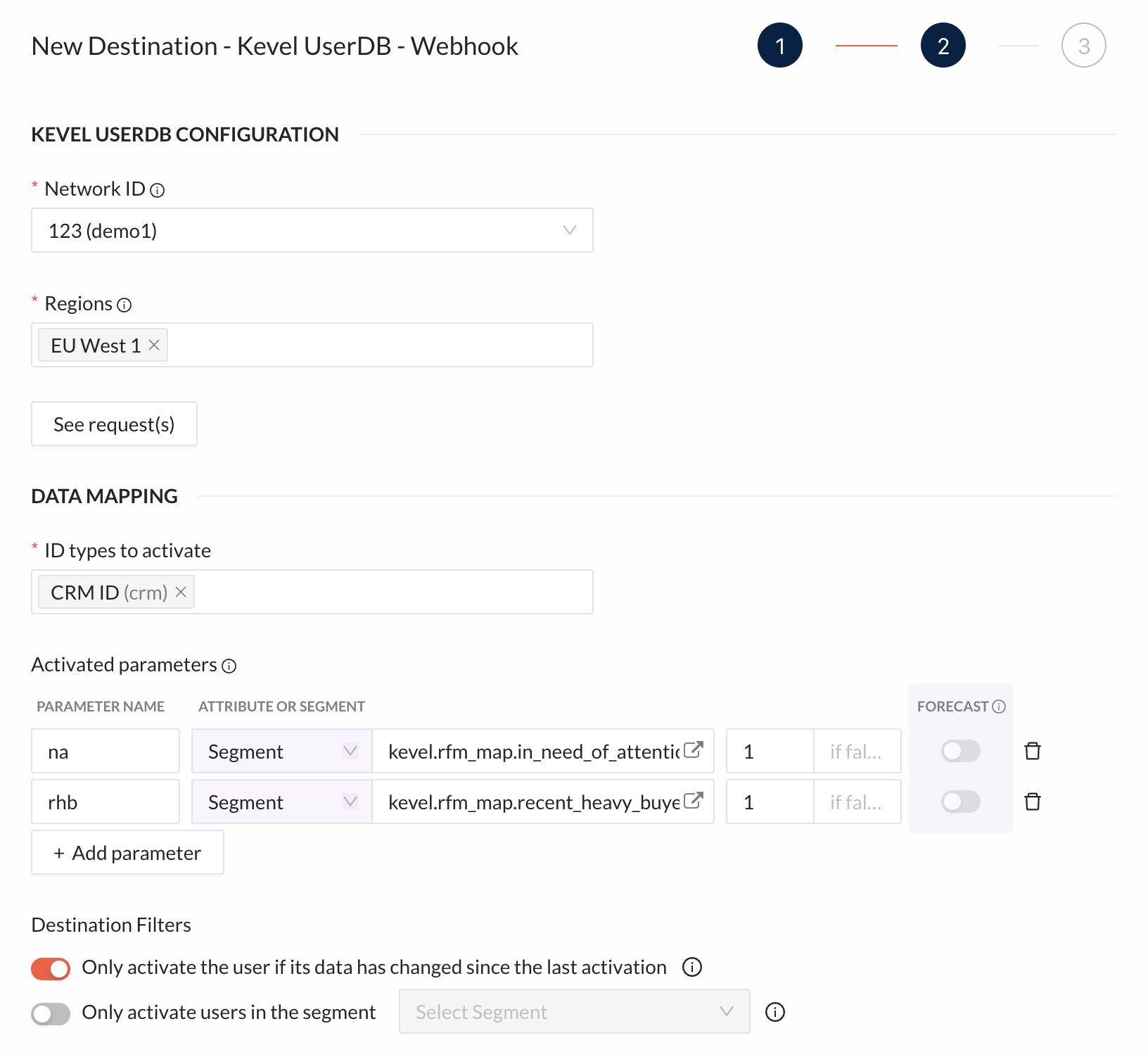This screenshot has height=1057, width=1148.
Task: Delete the rhb parameter row
Action: [x=1033, y=802]
